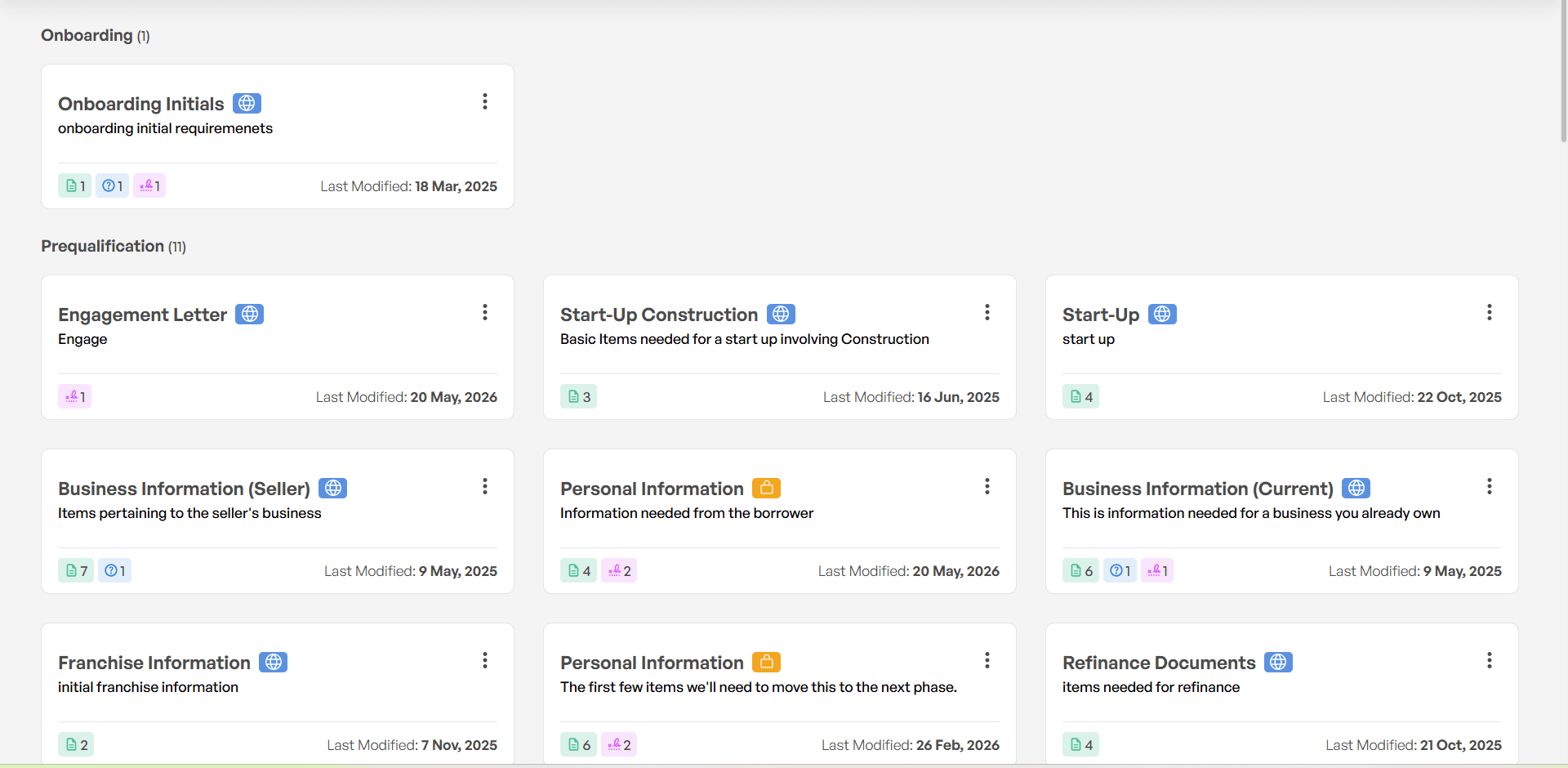Click question count badge on Onboarding Initials
Viewport: 1568px width, 768px height.
tap(112, 185)
